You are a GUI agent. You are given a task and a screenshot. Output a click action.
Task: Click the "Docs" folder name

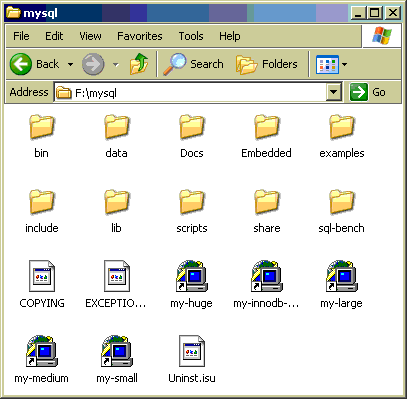(x=192, y=153)
